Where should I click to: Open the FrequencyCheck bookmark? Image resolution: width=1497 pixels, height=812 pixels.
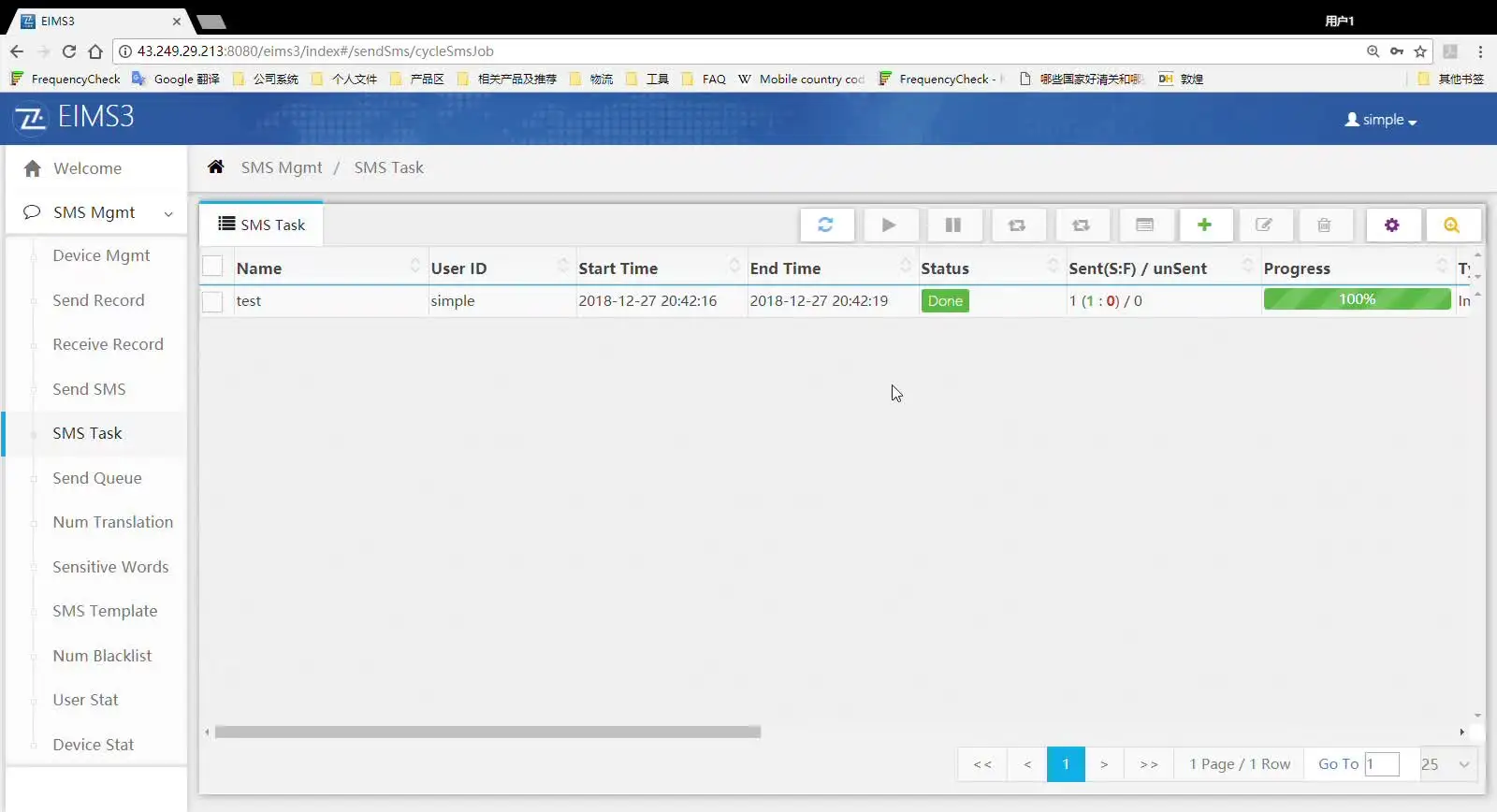65,79
